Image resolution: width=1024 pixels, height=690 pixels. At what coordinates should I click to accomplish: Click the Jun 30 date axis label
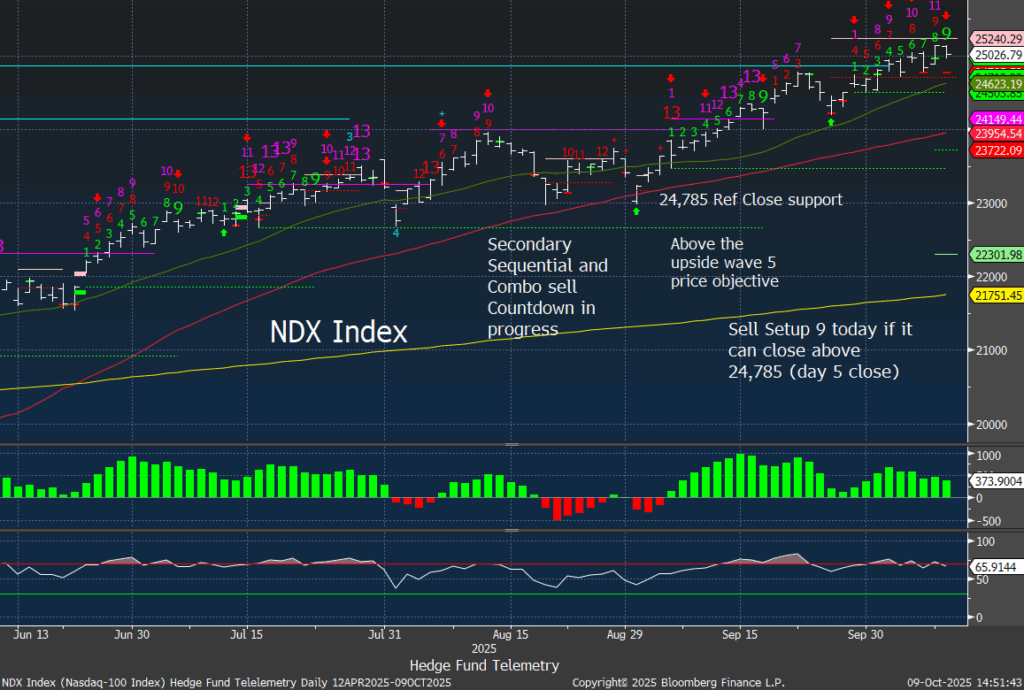(132, 634)
